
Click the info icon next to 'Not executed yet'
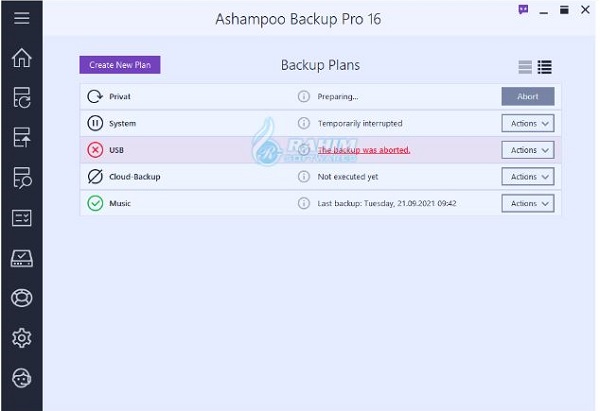coord(303,177)
